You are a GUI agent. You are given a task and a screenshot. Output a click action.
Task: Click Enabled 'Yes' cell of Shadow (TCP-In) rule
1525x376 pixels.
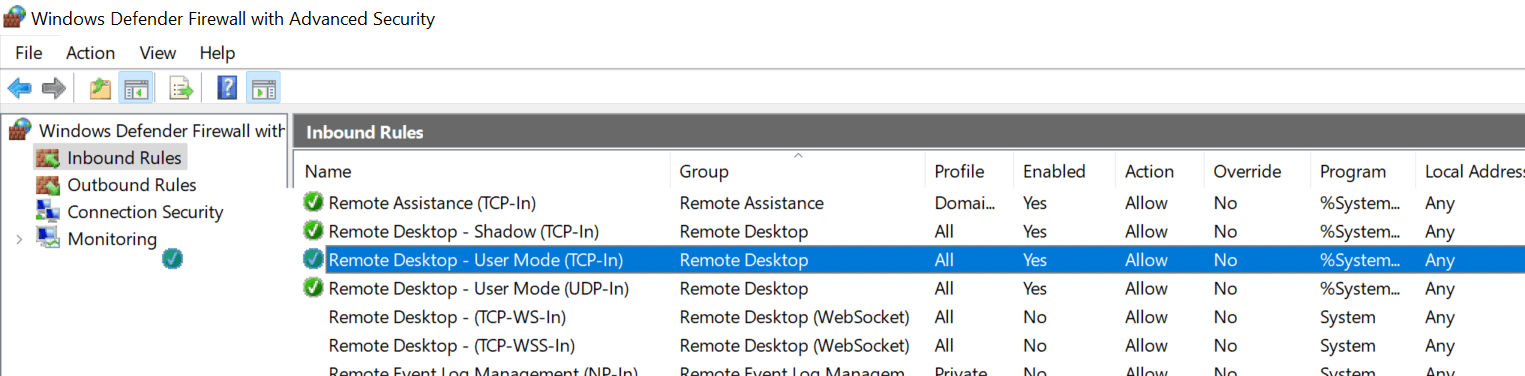tap(1034, 231)
